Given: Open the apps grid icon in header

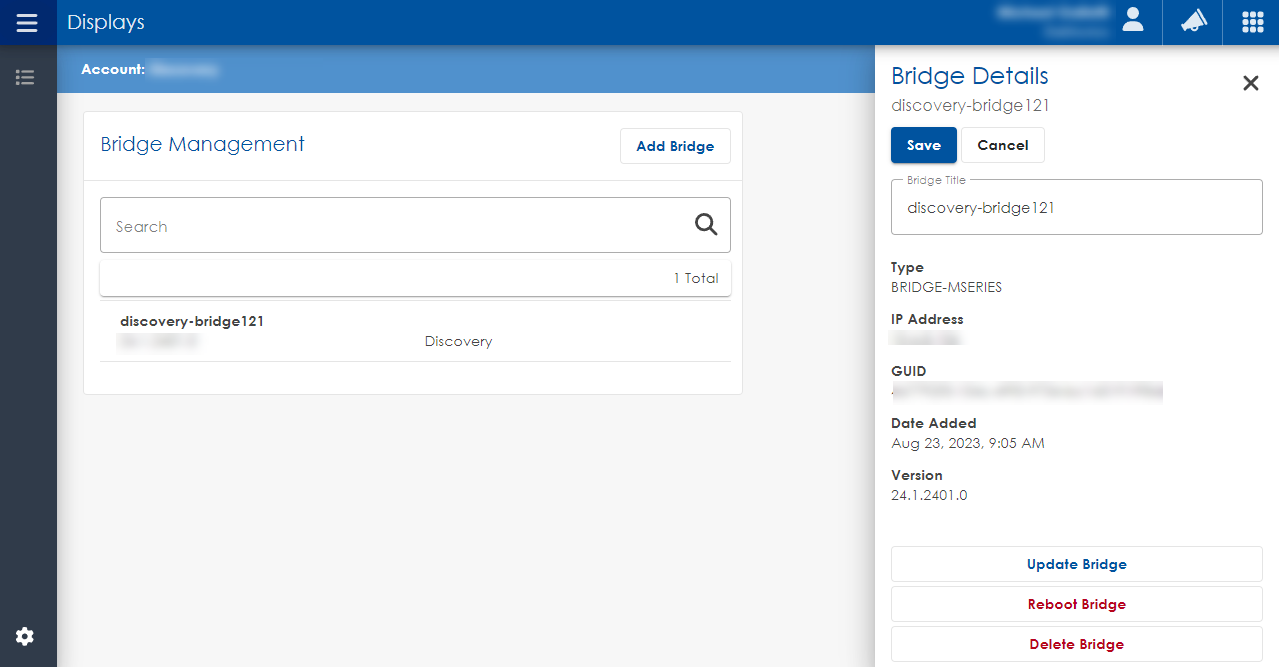Looking at the screenshot, I should (x=1251, y=22).
